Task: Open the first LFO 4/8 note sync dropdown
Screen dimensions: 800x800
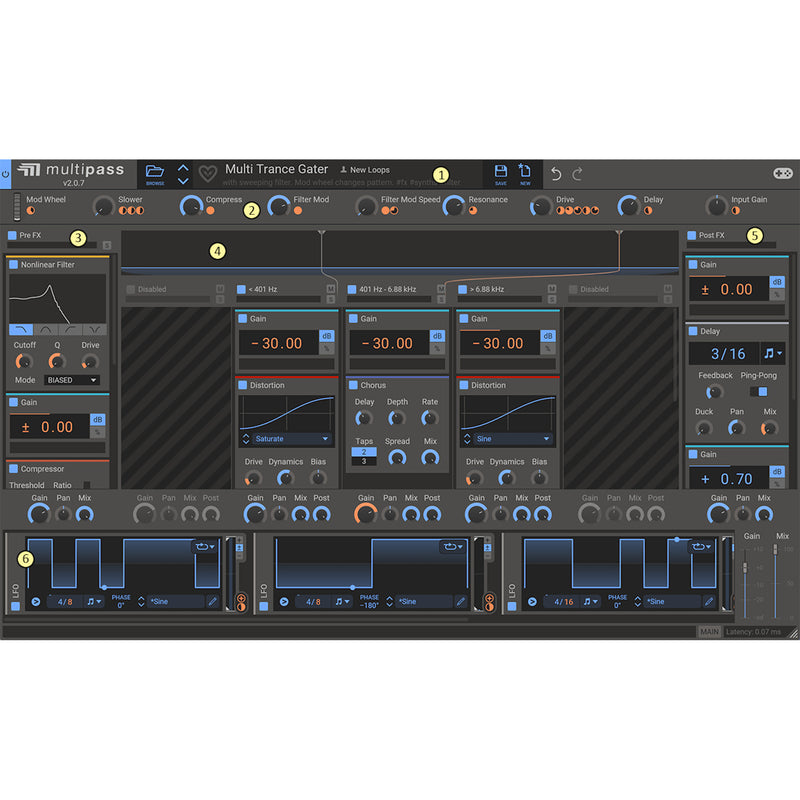Action: pyautogui.click(x=94, y=602)
